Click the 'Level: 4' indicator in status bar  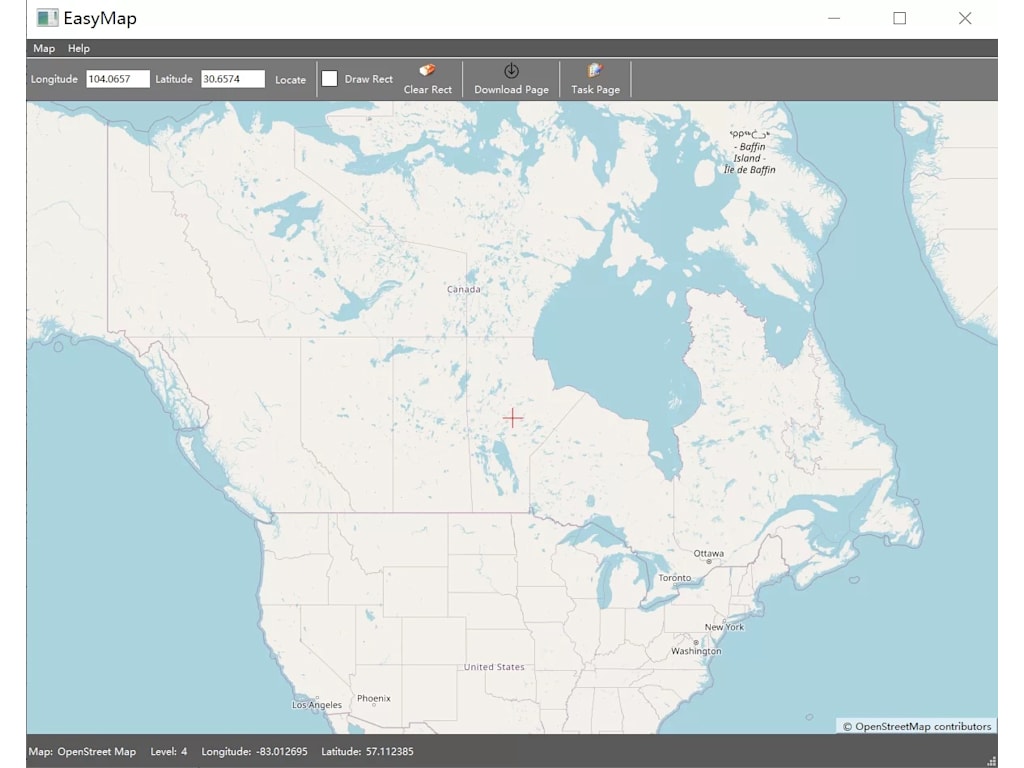169,751
